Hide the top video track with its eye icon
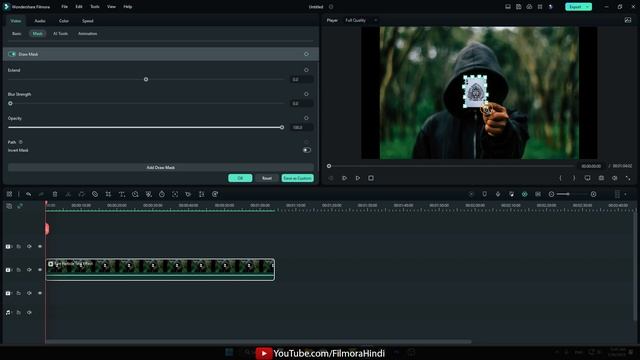Screen dimensions: 640x360 click(40, 247)
